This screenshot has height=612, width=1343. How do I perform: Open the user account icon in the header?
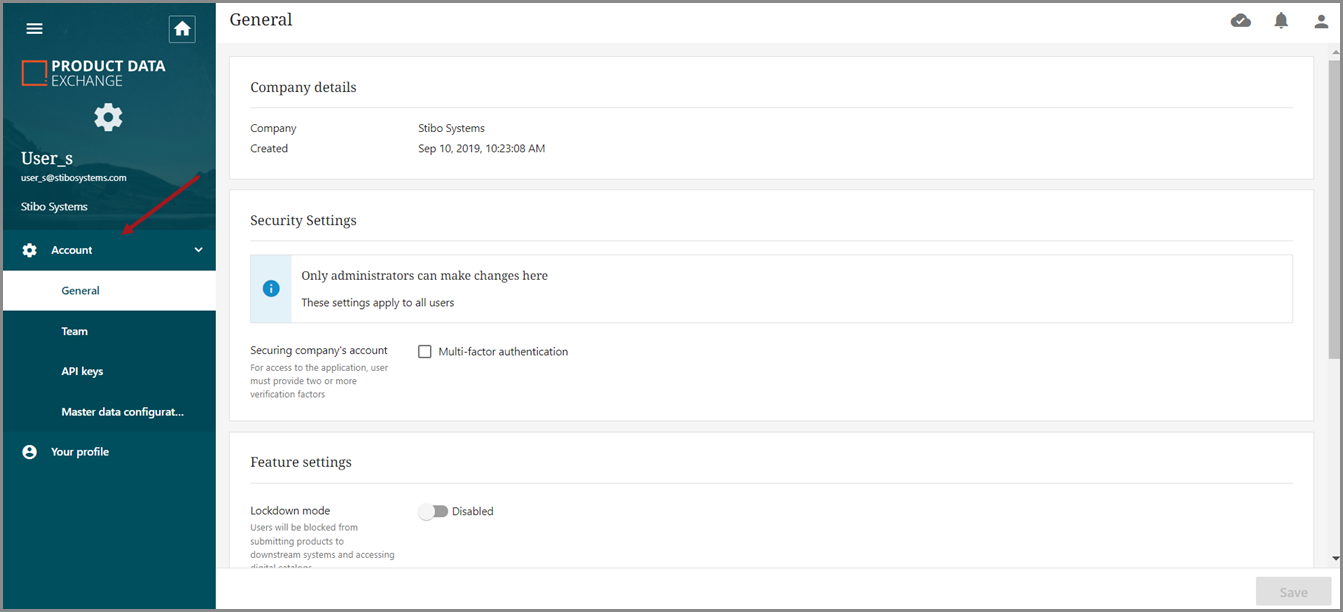point(1321,21)
